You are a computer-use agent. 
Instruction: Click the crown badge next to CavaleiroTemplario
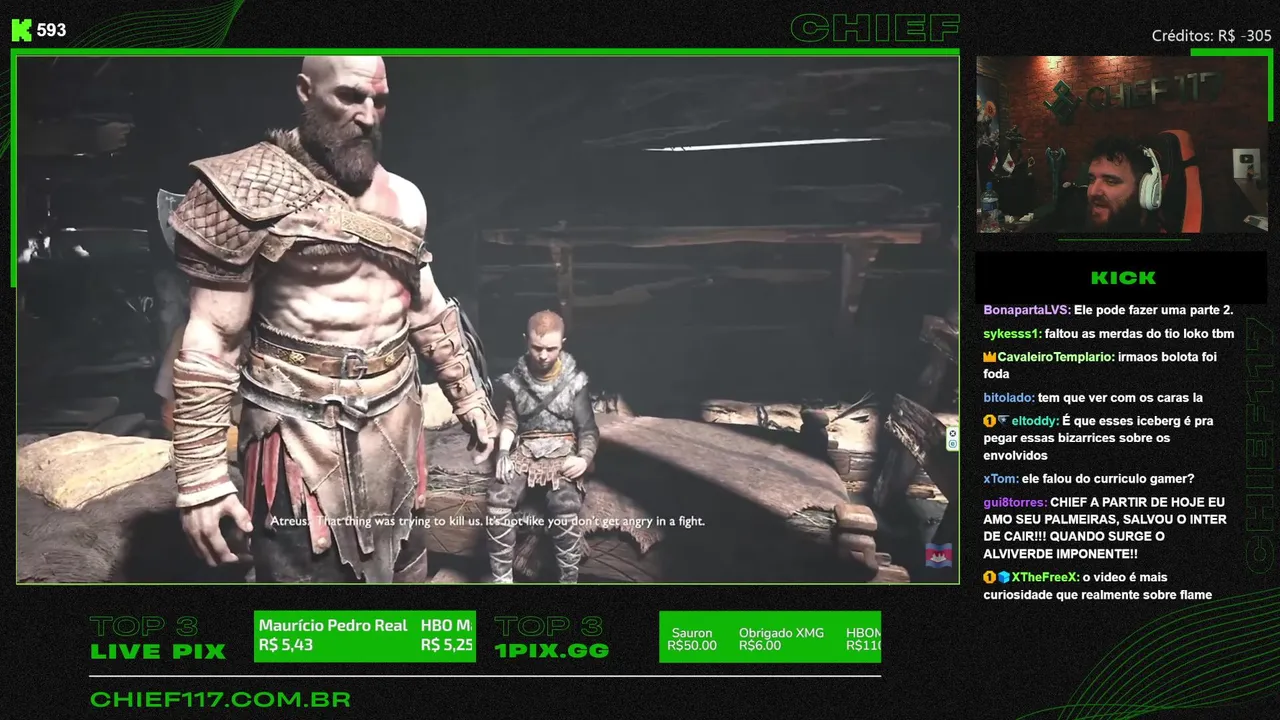(x=990, y=357)
